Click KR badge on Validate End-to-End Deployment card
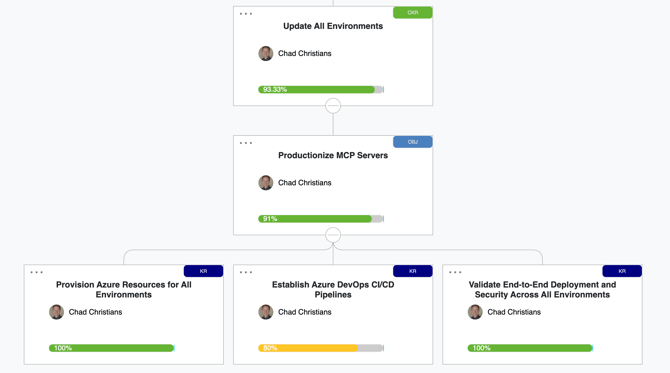This screenshot has width=670, height=373. click(x=622, y=271)
